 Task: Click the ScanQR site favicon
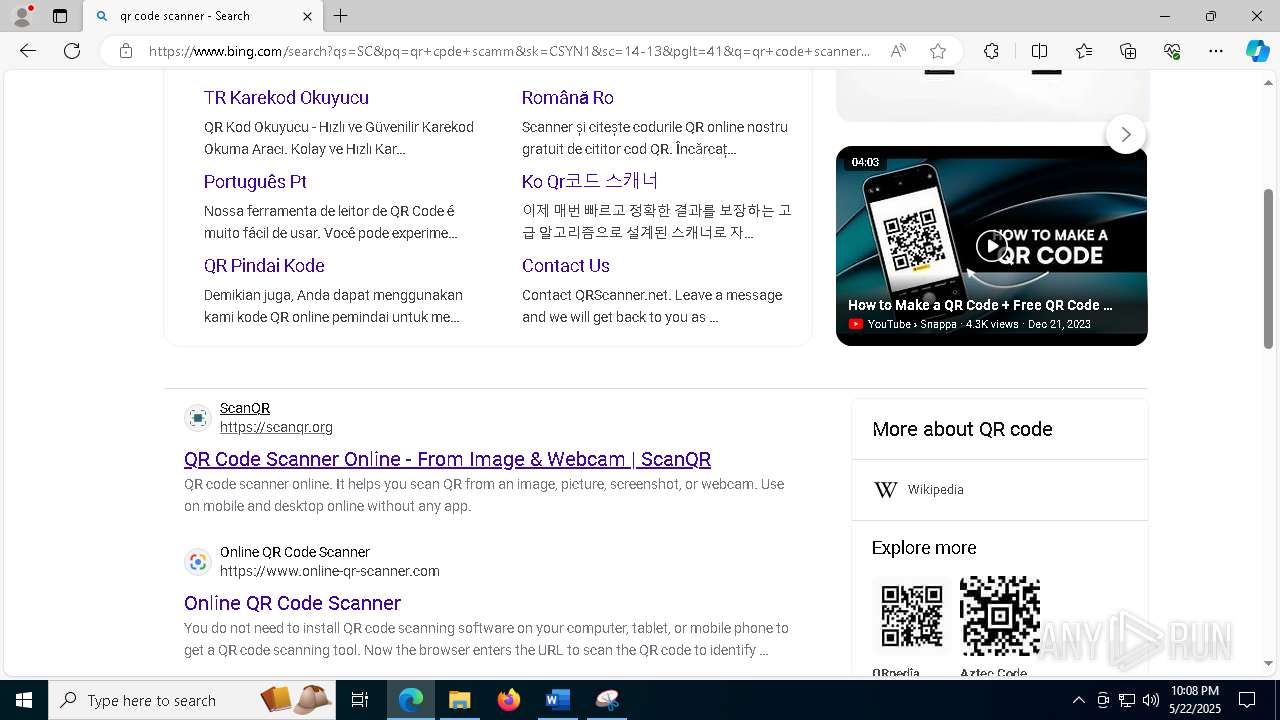click(198, 418)
